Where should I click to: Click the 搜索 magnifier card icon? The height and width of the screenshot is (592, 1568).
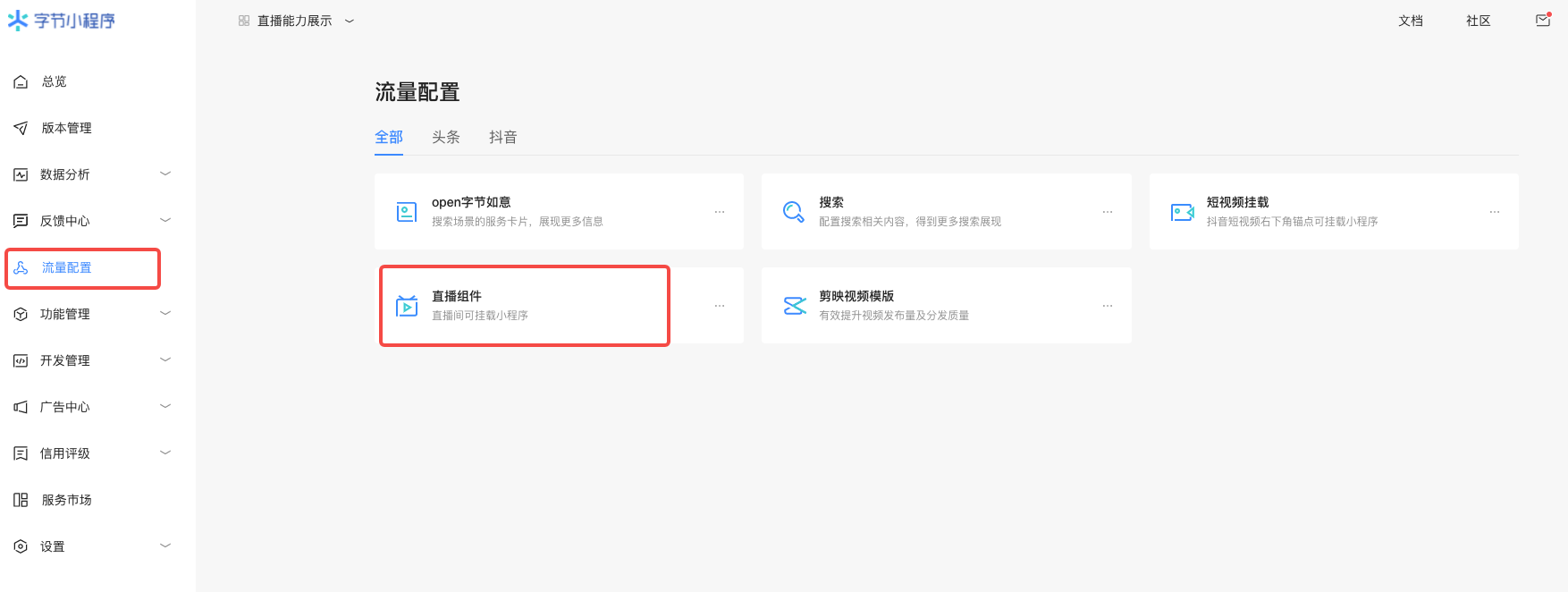point(794,212)
